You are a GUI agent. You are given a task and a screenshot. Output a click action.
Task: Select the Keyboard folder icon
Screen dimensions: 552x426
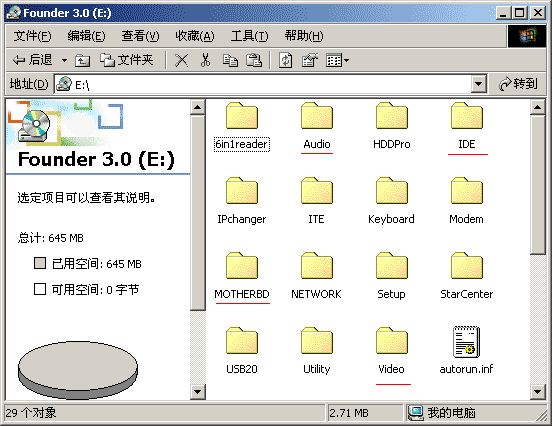tap(391, 191)
